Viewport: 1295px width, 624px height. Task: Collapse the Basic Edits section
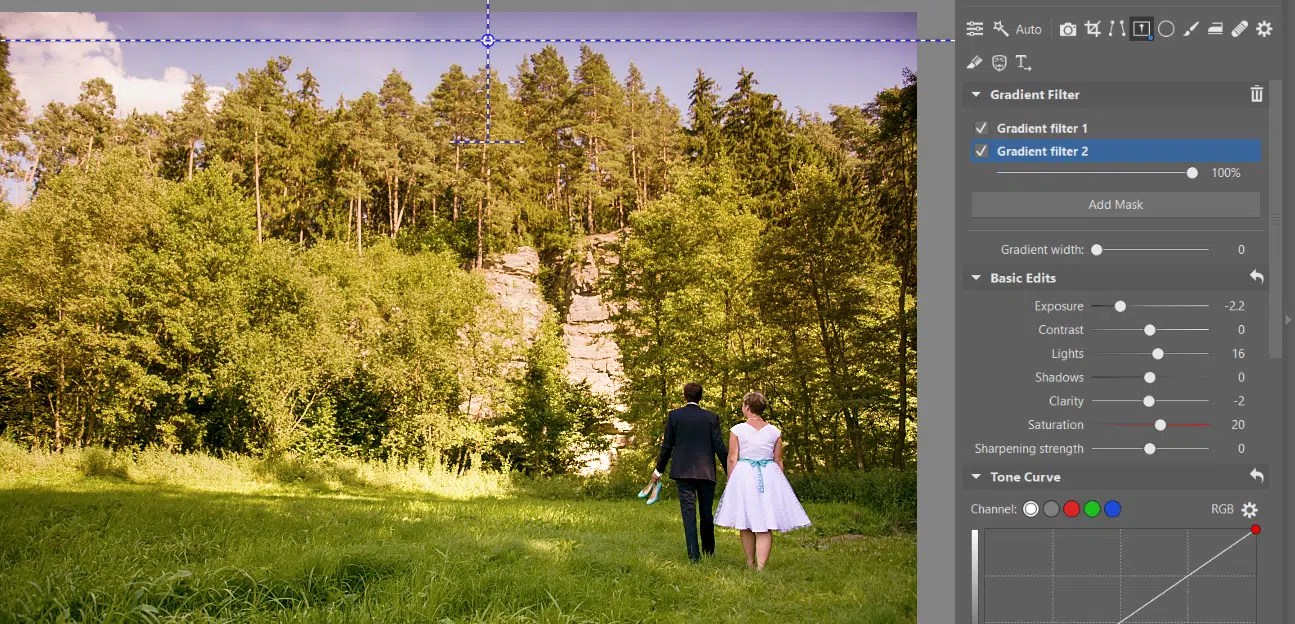[x=977, y=277]
